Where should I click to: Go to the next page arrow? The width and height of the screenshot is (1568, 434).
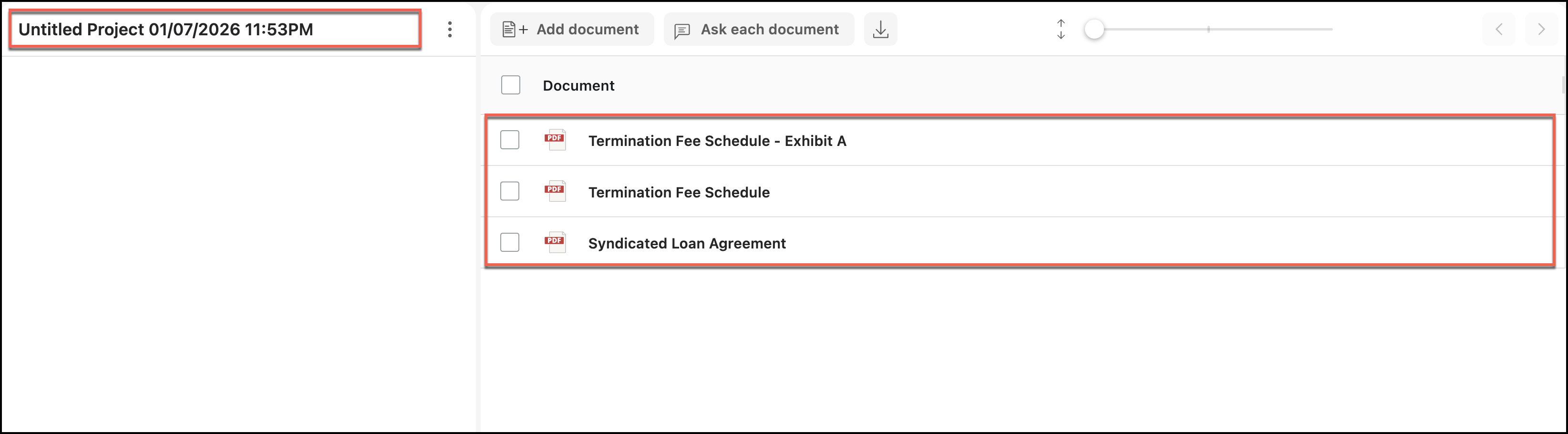(1541, 29)
